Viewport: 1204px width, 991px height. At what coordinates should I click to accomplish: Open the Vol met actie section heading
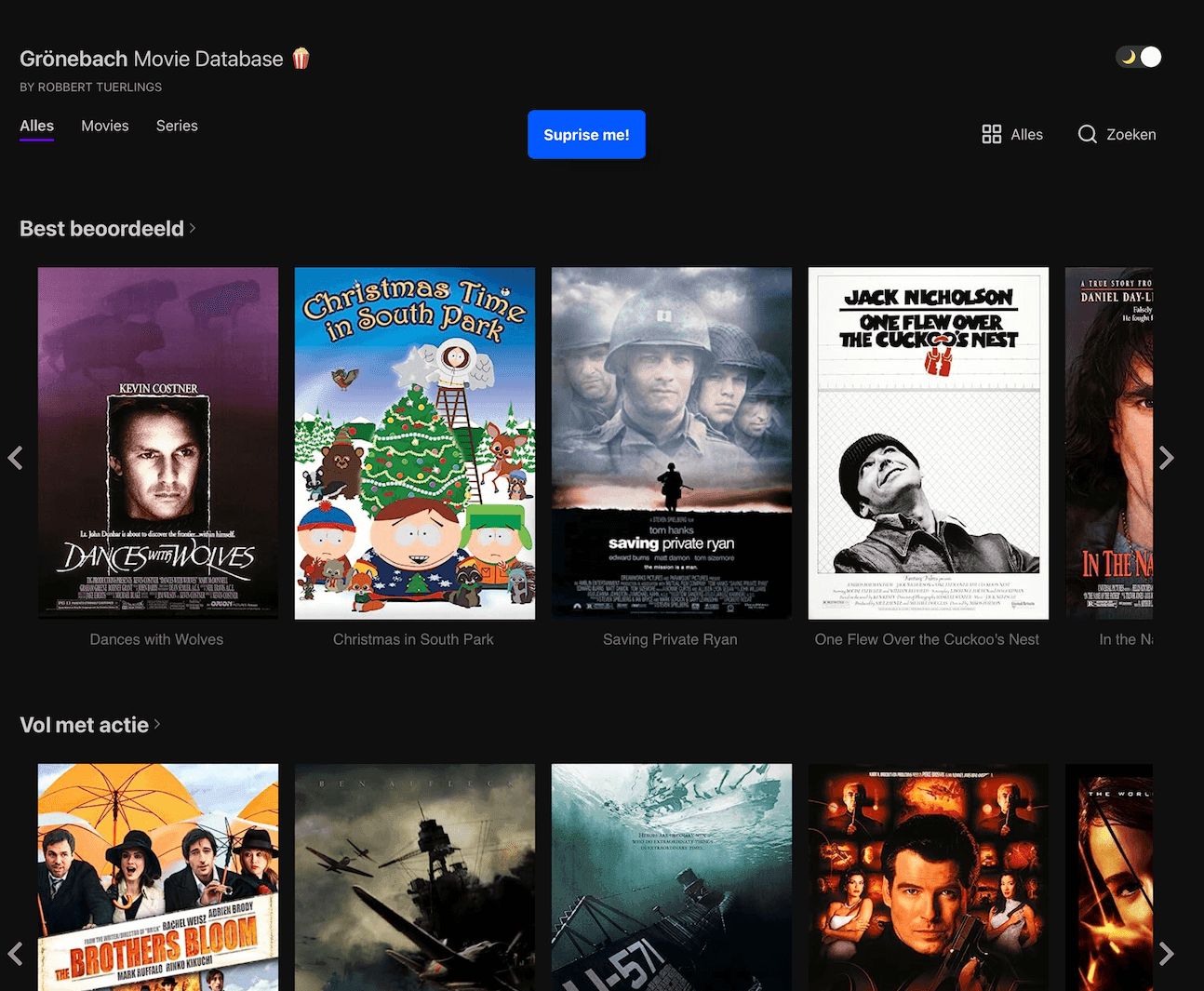[84, 725]
